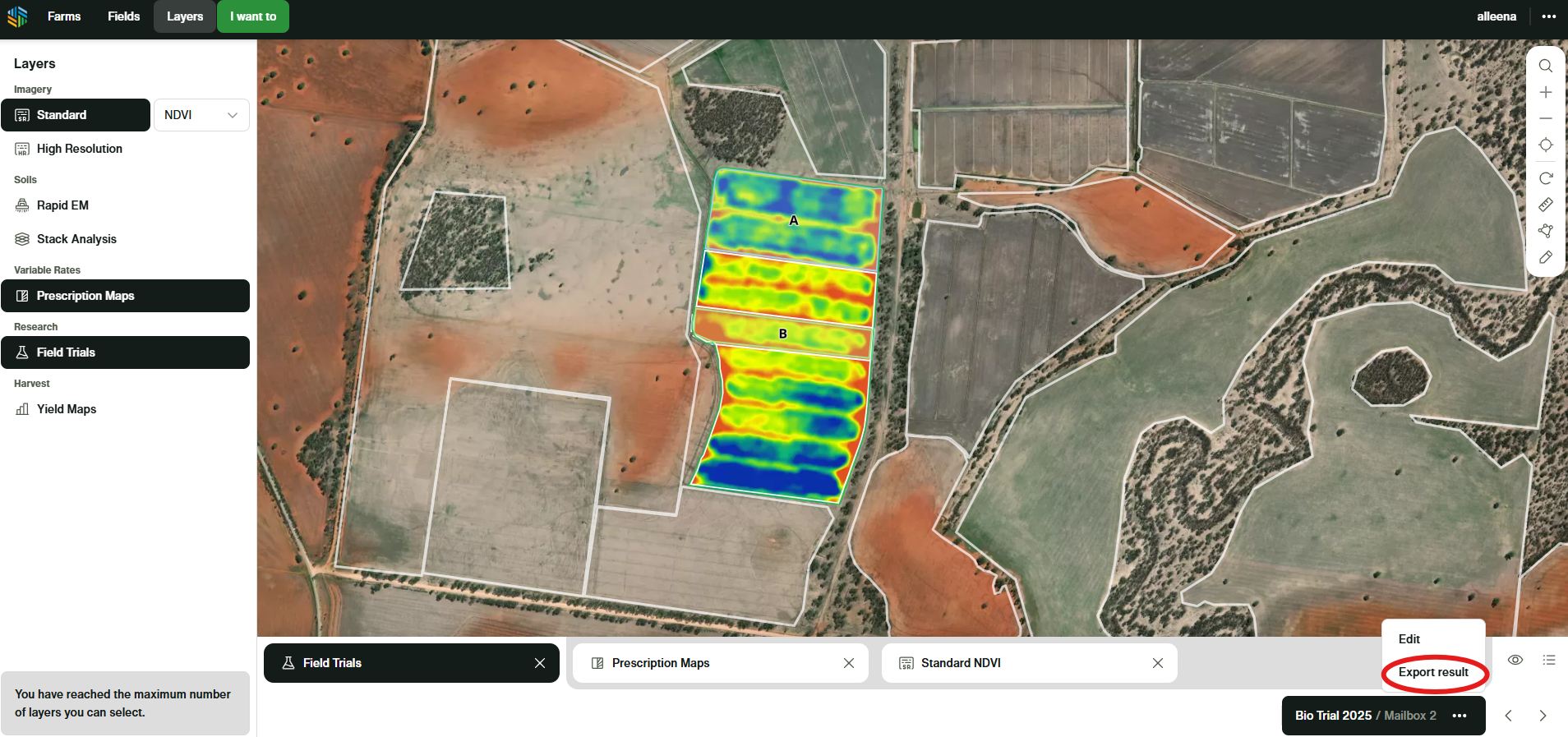Viewport: 1568px width, 737px height.
Task: Zoom in with the plus icon
Action: coord(1545,92)
